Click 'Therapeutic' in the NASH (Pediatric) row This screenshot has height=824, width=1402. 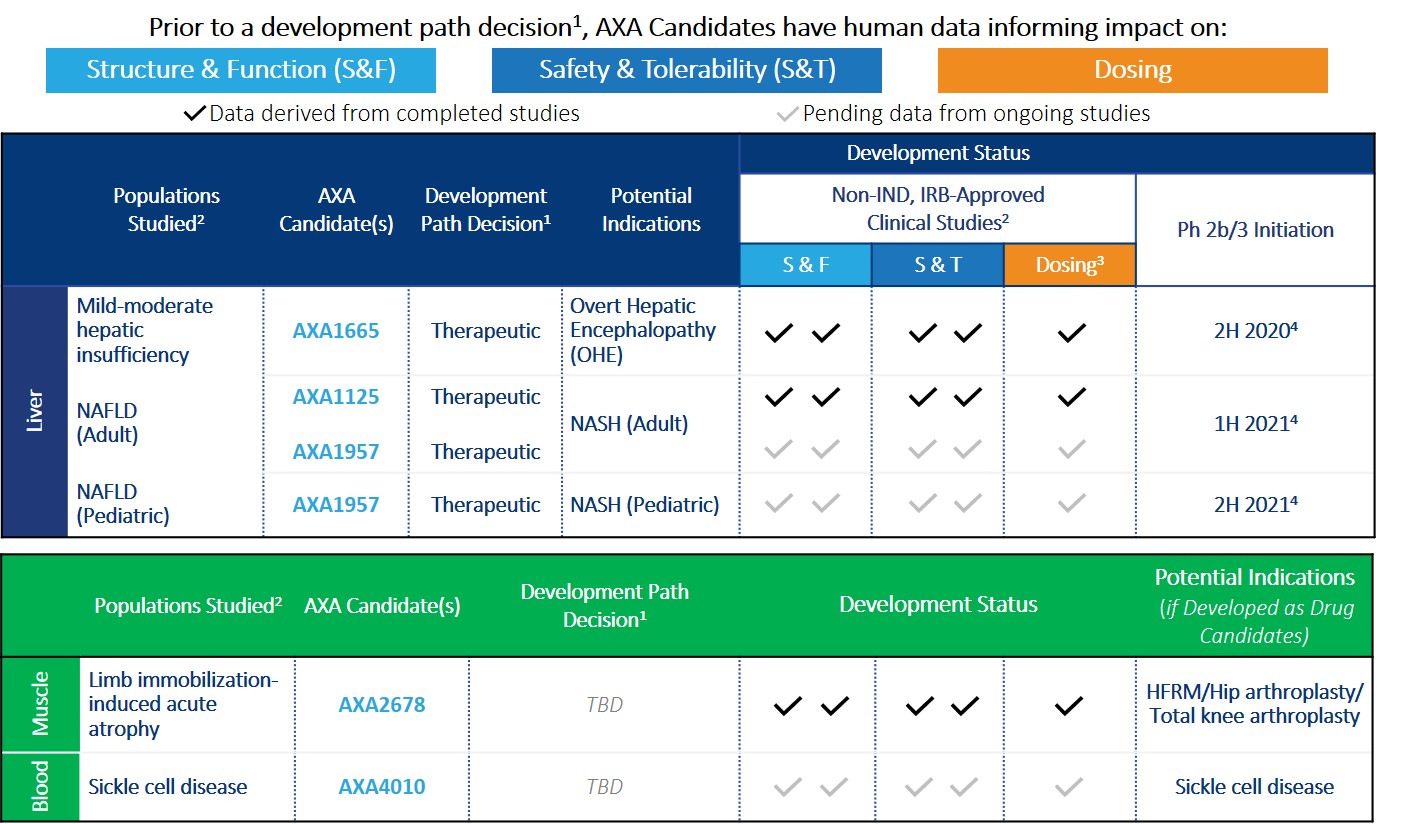tap(486, 505)
